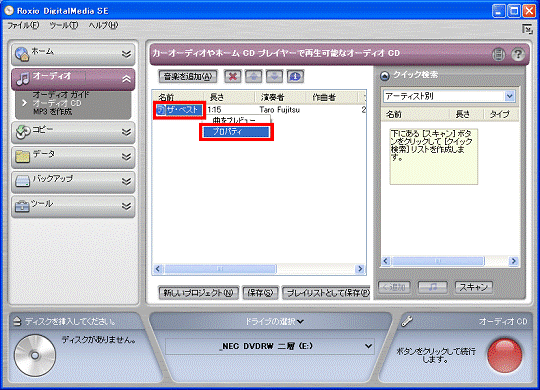This screenshot has width=540, height=390.
Task: Click the track list horizontal scrollbar thumb
Action: [220, 268]
